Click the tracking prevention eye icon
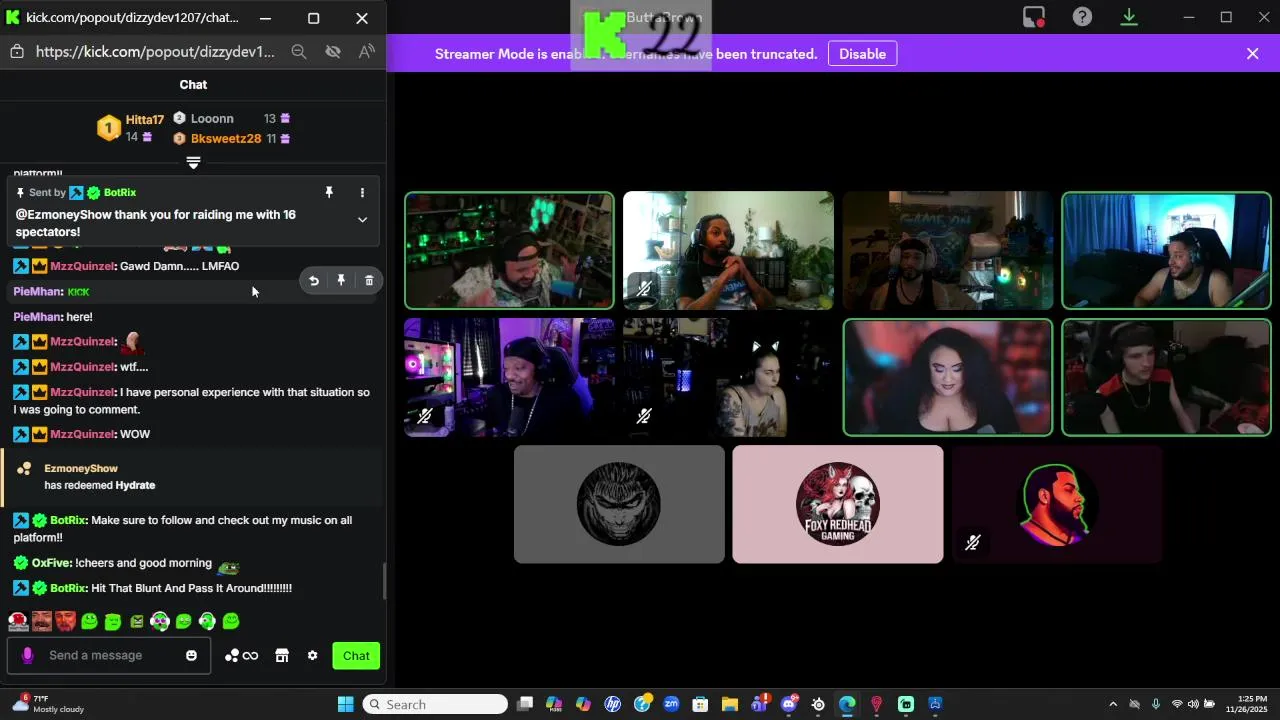The width and height of the screenshot is (1280, 720). point(333,52)
